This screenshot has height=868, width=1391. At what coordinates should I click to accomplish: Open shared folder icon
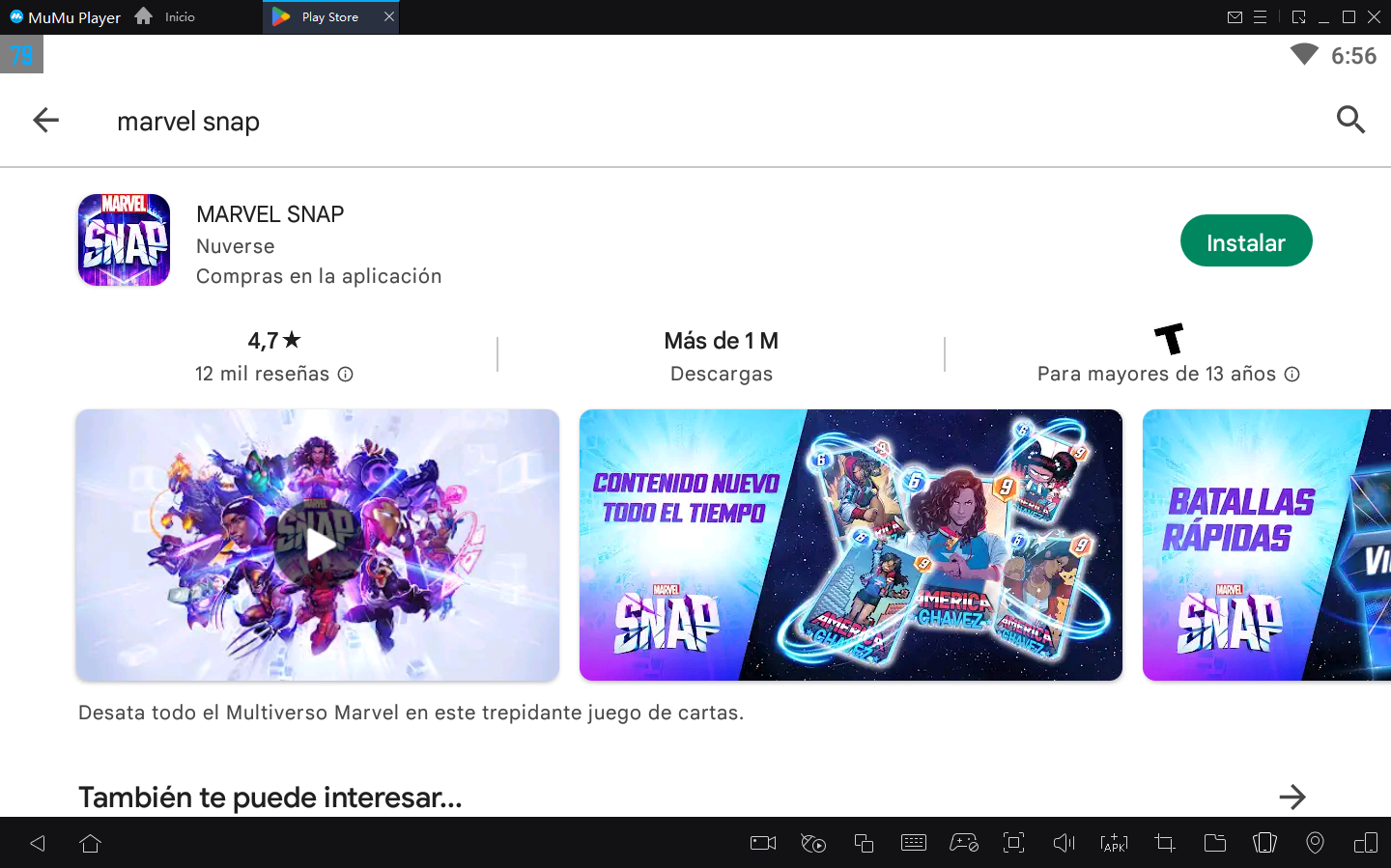coord(1215,844)
